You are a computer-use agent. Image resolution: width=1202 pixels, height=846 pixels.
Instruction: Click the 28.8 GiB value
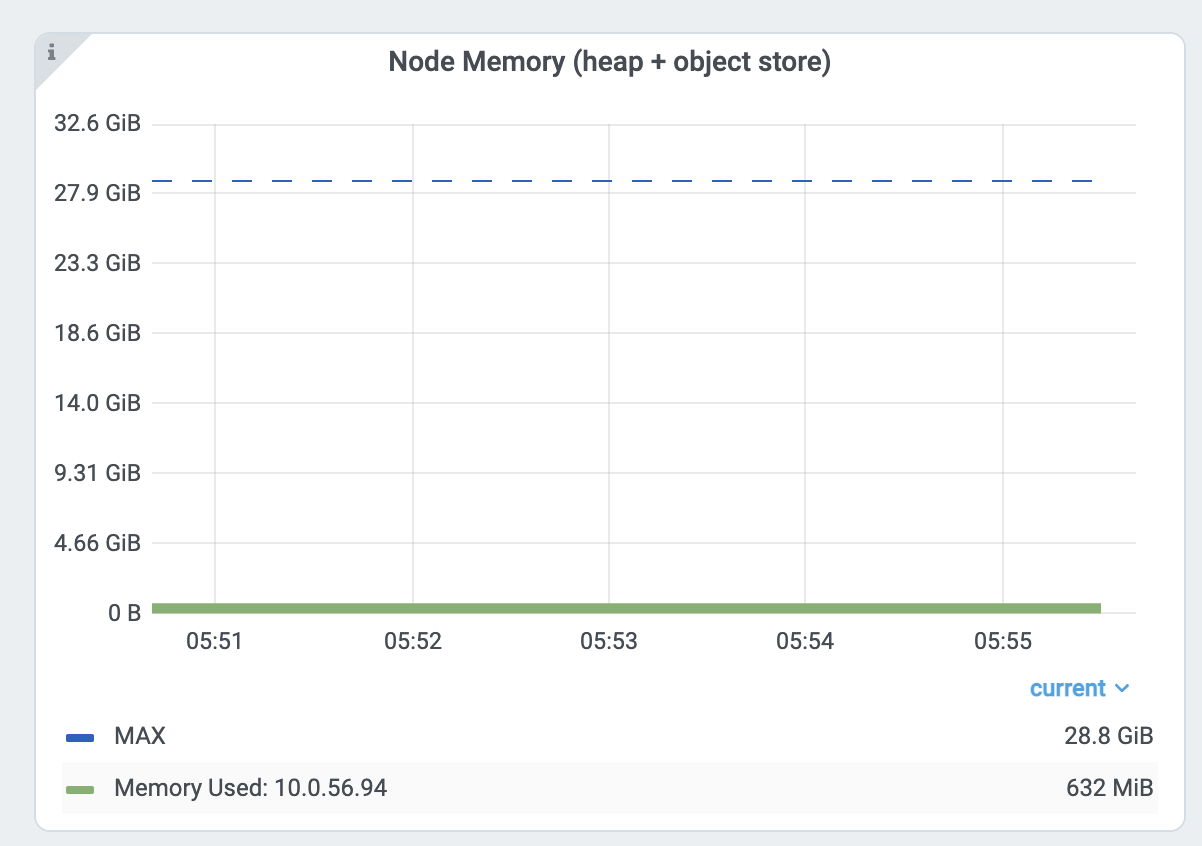click(1107, 736)
